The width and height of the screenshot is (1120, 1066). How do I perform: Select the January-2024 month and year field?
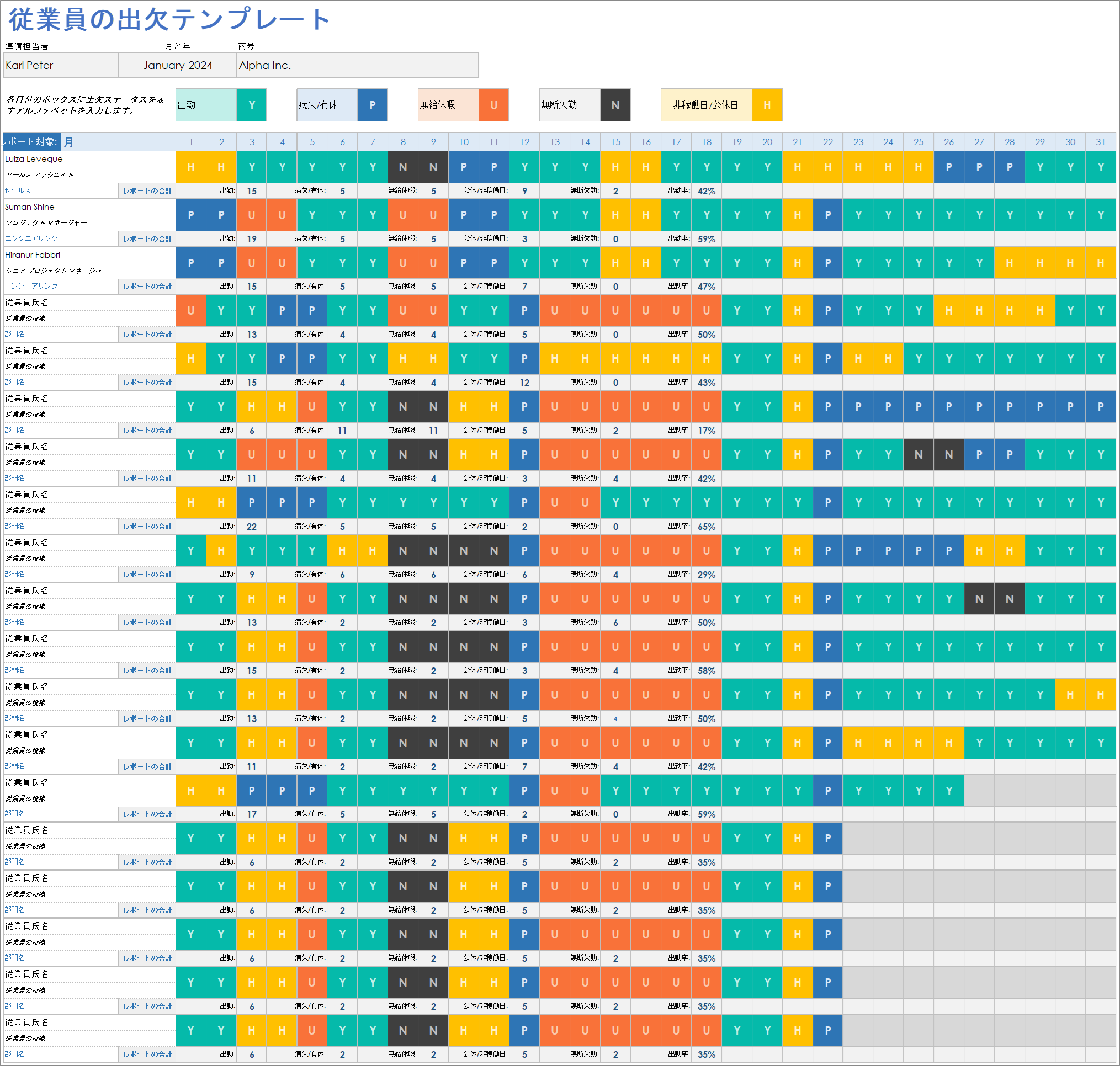177,65
